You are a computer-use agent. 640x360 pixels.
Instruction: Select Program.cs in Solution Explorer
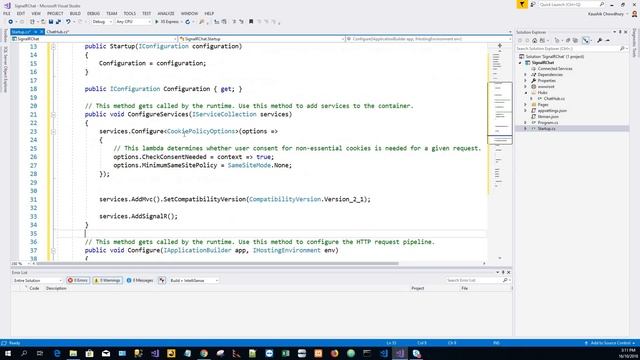[x=547, y=122]
